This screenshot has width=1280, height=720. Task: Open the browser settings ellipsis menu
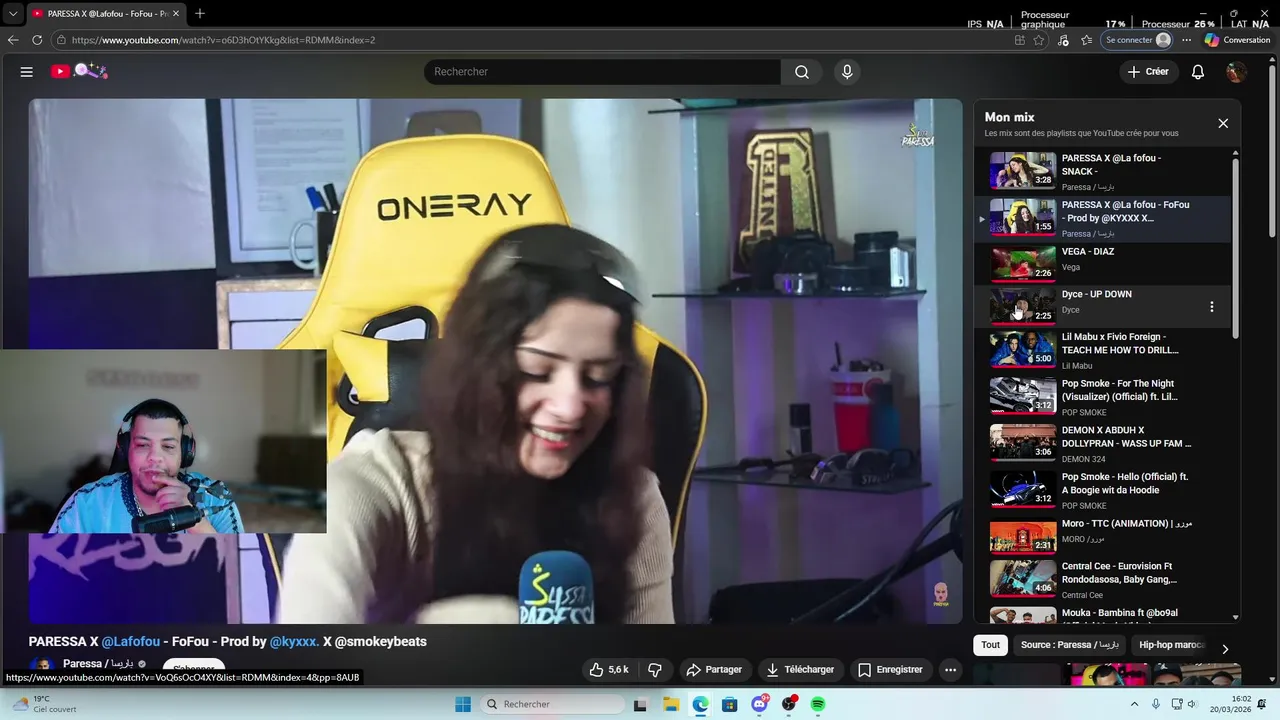(1186, 40)
